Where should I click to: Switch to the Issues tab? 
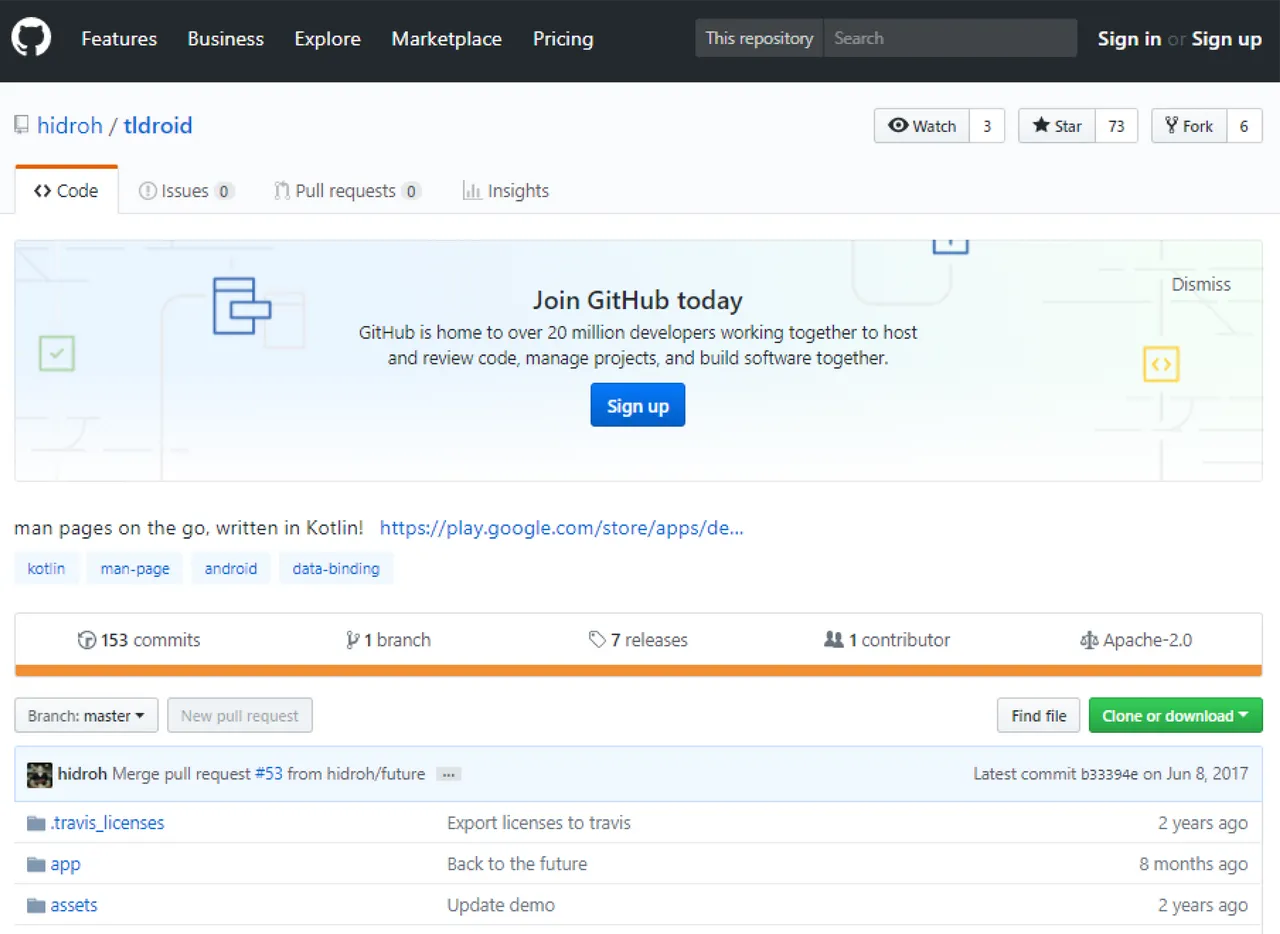186,191
